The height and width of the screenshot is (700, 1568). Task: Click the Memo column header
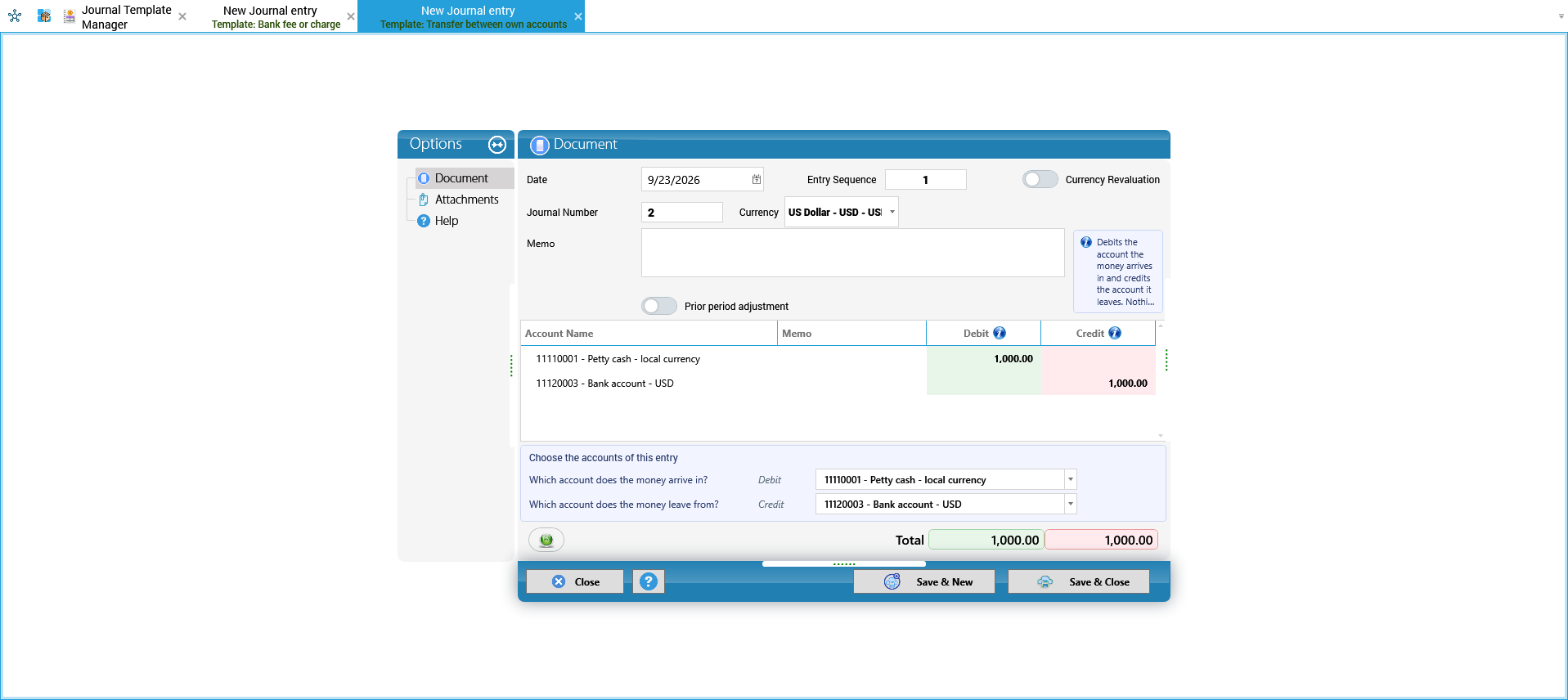pyautogui.click(x=851, y=333)
